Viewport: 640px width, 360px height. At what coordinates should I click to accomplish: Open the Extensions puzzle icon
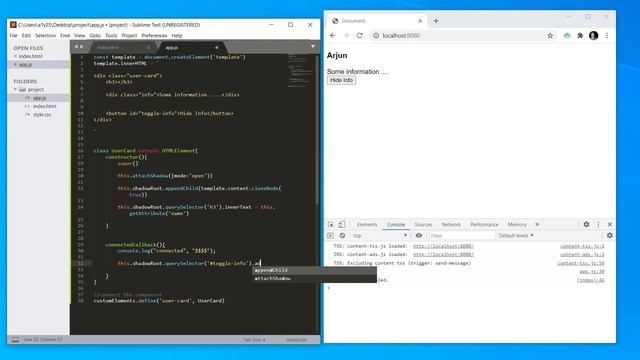[x=580, y=36]
